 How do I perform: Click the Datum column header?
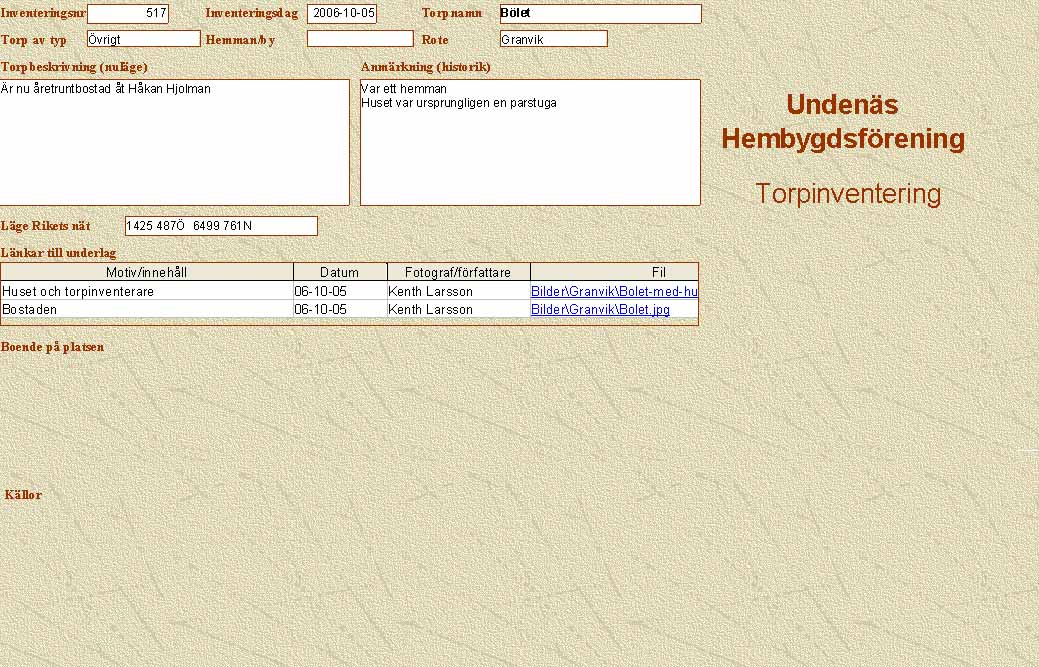point(340,272)
